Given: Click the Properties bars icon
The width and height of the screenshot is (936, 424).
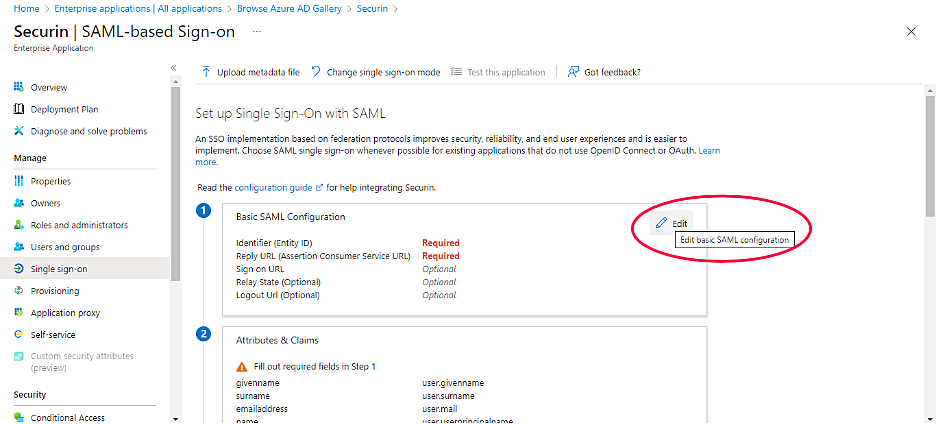Looking at the screenshot, I should pyautogui.click(x=19, y=181).
